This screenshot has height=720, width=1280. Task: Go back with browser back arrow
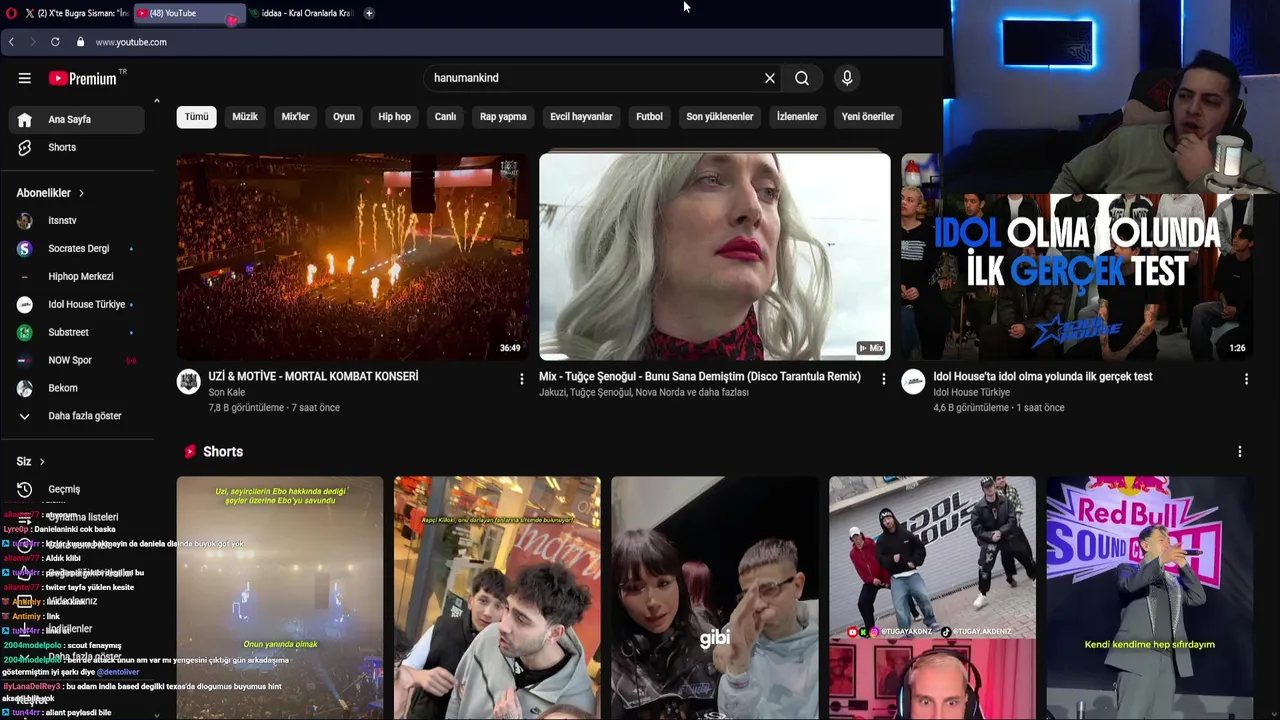[11, 42]
